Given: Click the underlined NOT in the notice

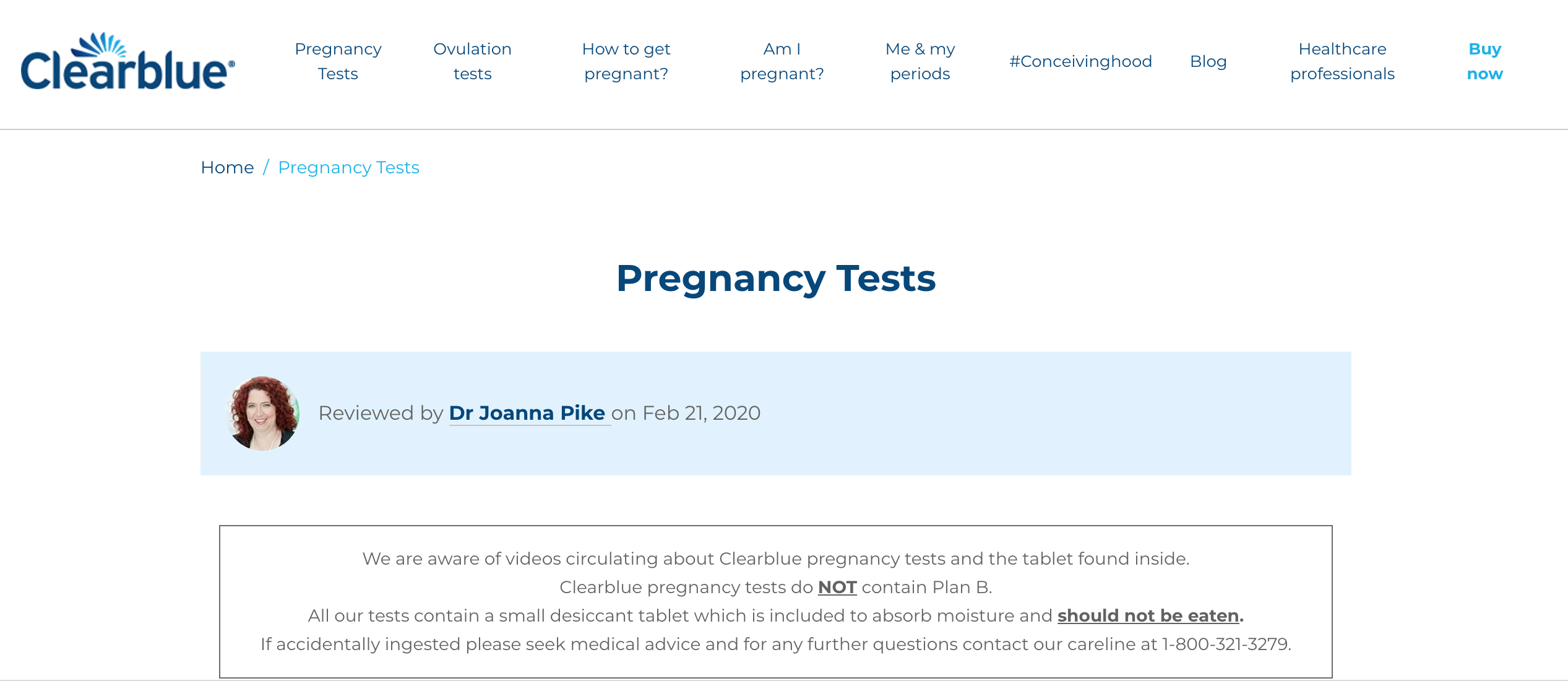Looking at the screenshot, I should click(x=837, y=587).
